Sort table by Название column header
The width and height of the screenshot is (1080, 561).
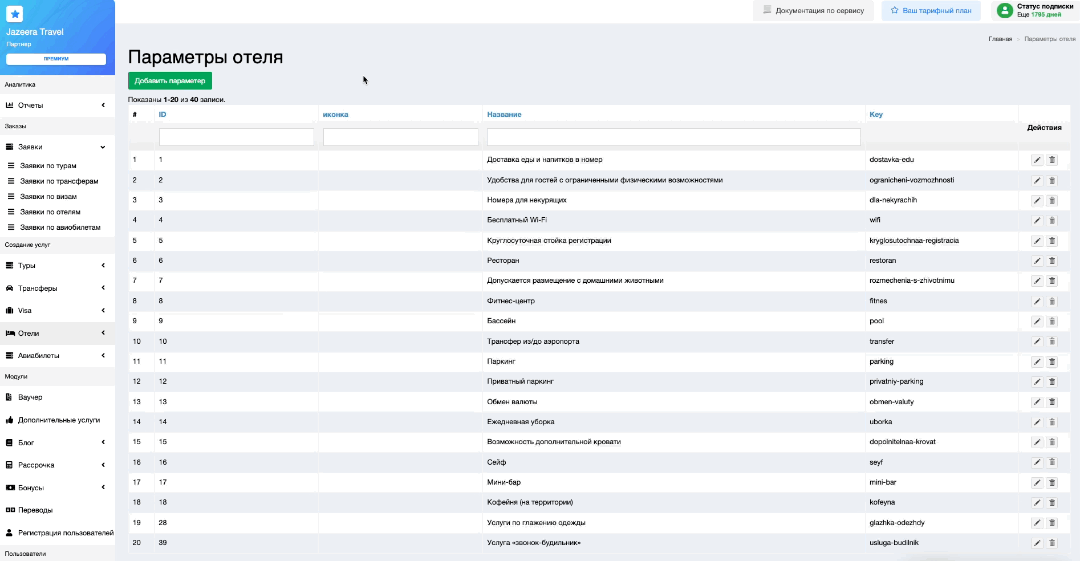tap(504, 115)
